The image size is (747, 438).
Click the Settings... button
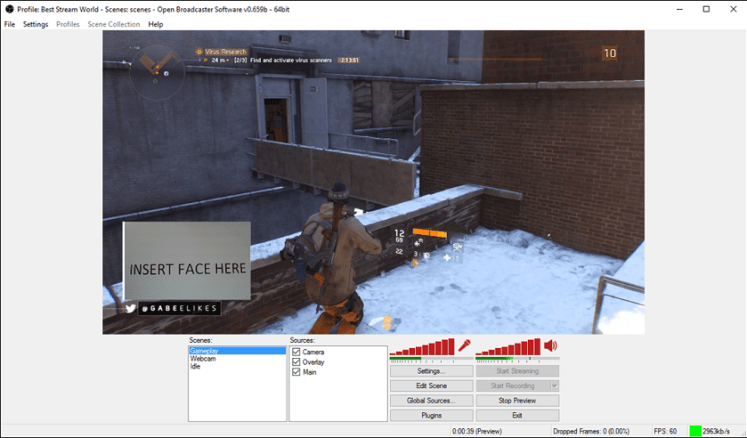pyautogui.click(x=432, y=371)
